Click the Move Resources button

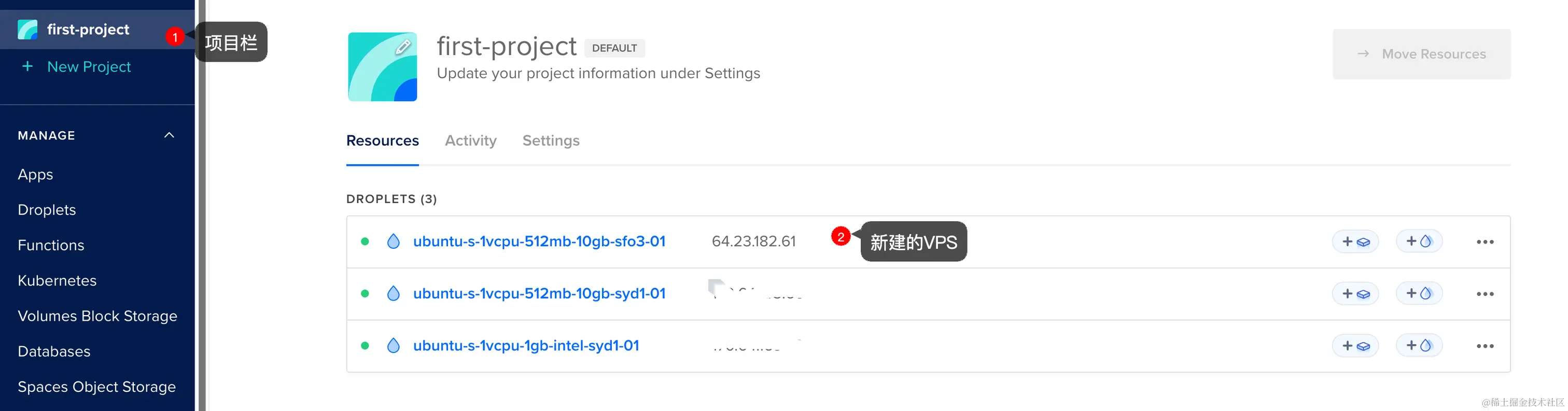1421,54
